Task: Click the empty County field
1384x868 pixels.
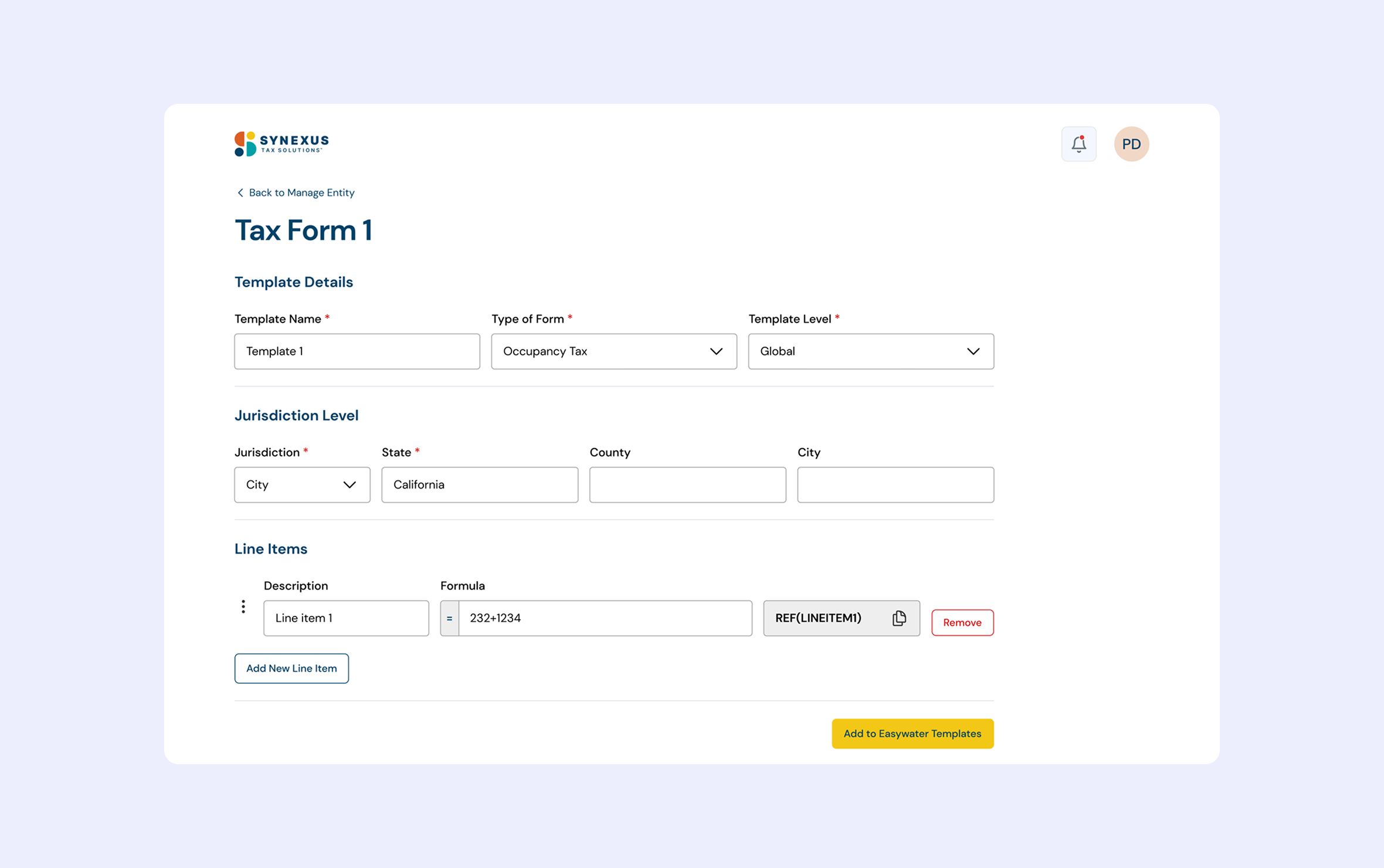Action: [687, 484]
